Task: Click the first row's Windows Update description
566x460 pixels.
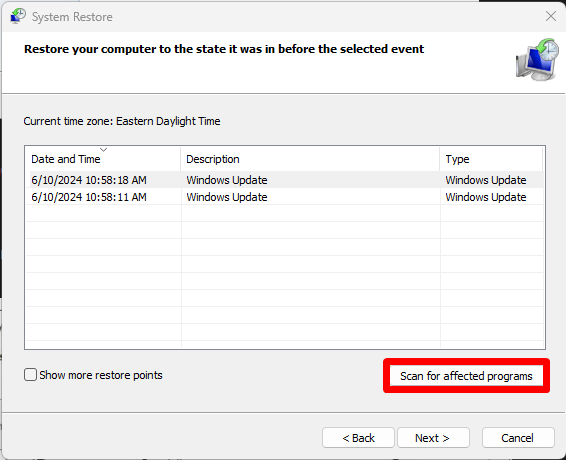Action: pyautogui.click(x=227, y=180)
